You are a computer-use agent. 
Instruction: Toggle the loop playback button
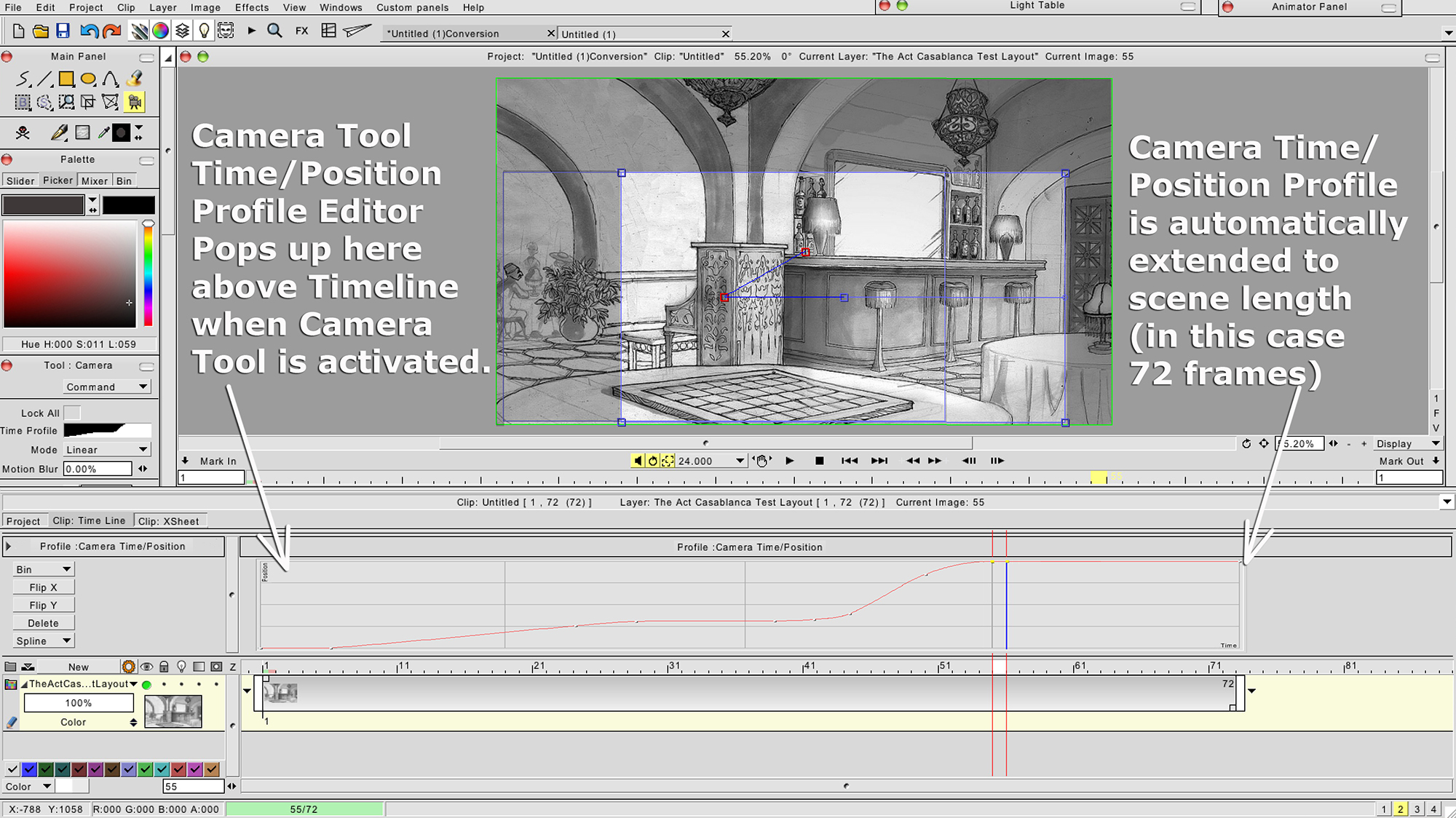653,461
